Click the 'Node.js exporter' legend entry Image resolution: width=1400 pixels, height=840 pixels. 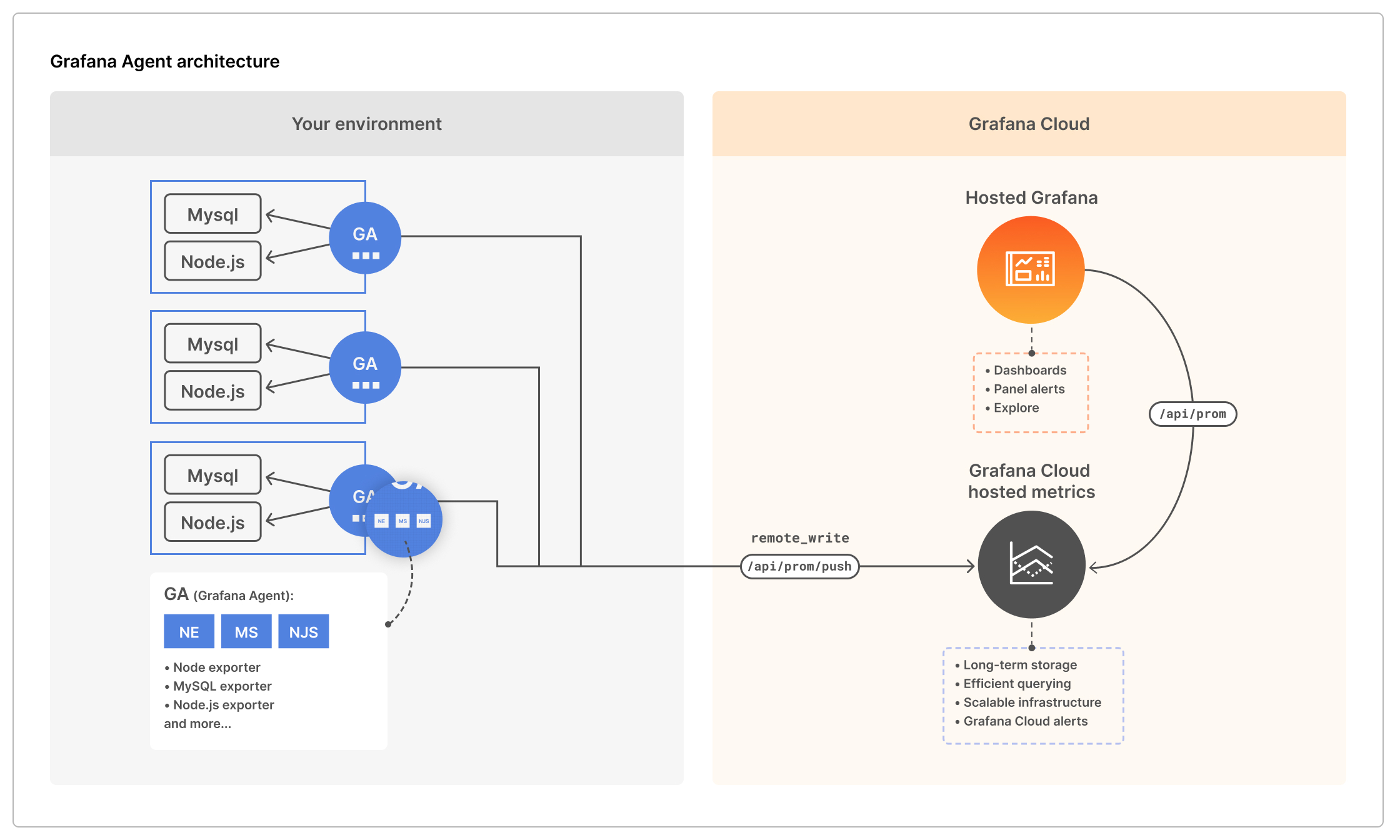pyautogui.click(x=223, y=705)
